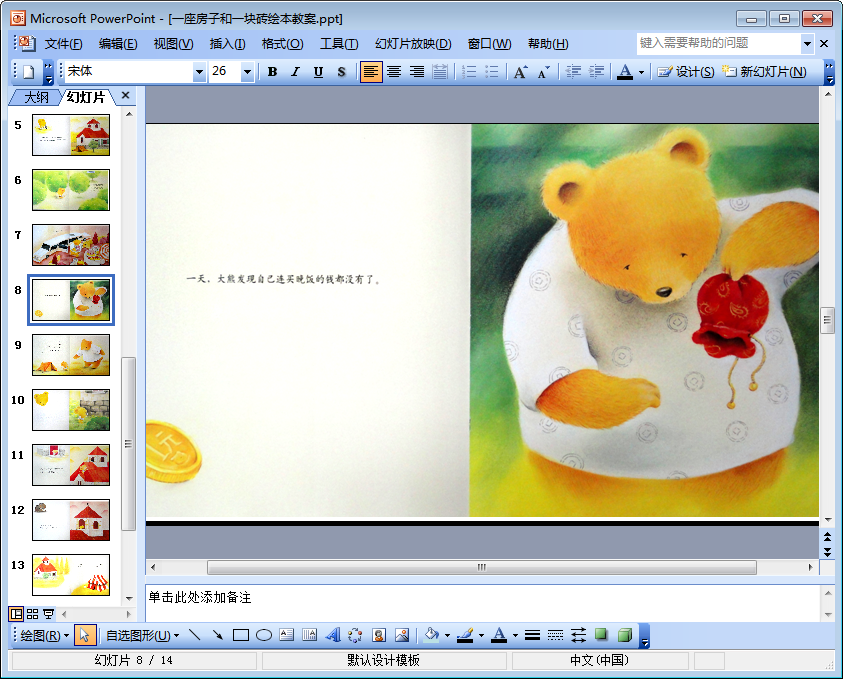Click the 设计(S) design button
The image size is (843, 679).
tap(685, 72)
